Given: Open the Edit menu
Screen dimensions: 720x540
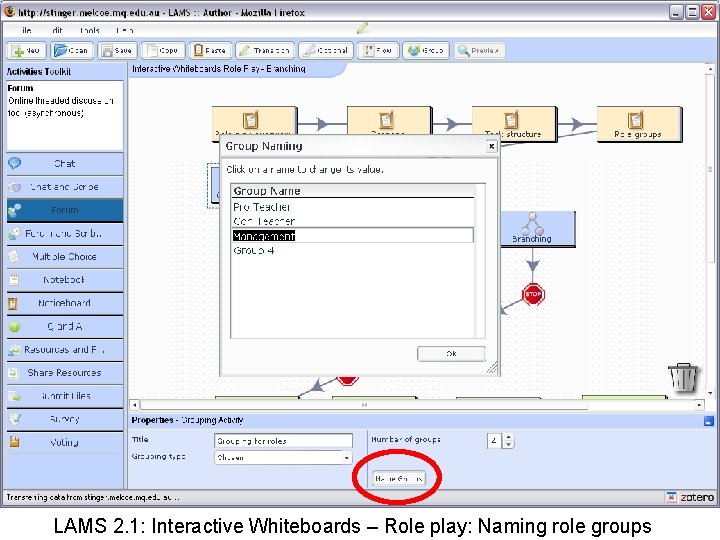Looking at the screenshot, I should click(57, 30).
